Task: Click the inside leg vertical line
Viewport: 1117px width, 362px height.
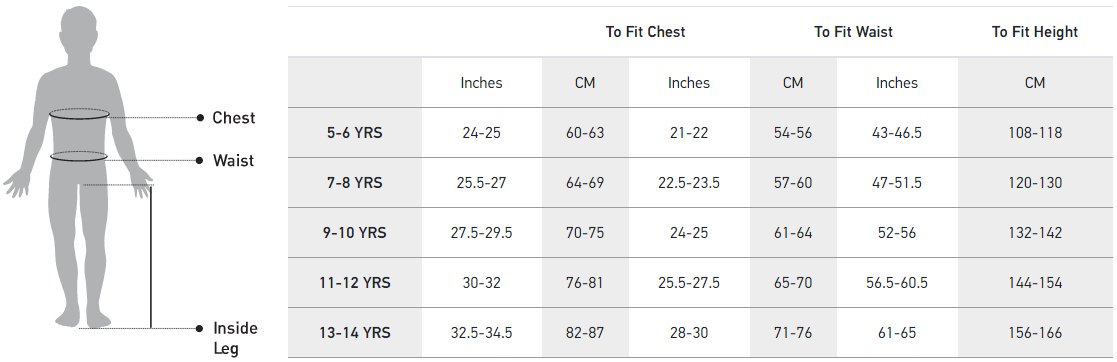Action: point(151,257)
